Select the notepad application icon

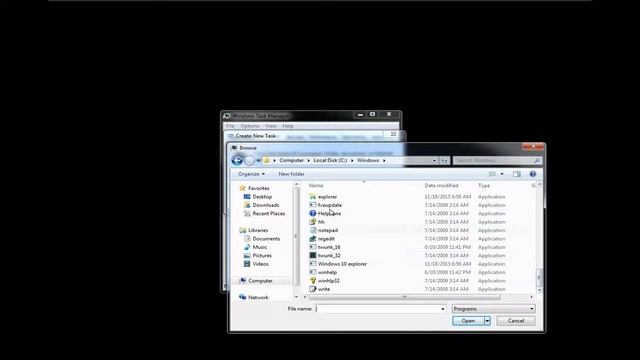tap(313, 230)
